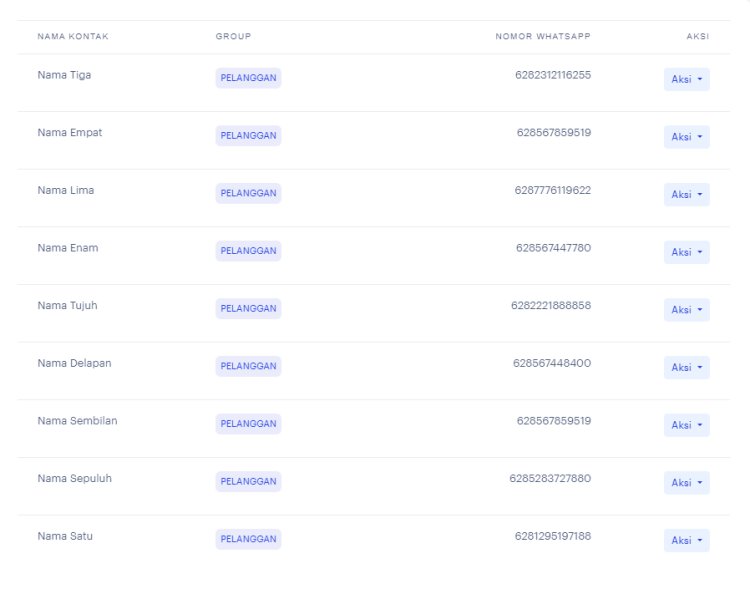Select the PELANGGAN tag for Nama Satu
The height and width of the screenshot is (589, 750).
248,540
